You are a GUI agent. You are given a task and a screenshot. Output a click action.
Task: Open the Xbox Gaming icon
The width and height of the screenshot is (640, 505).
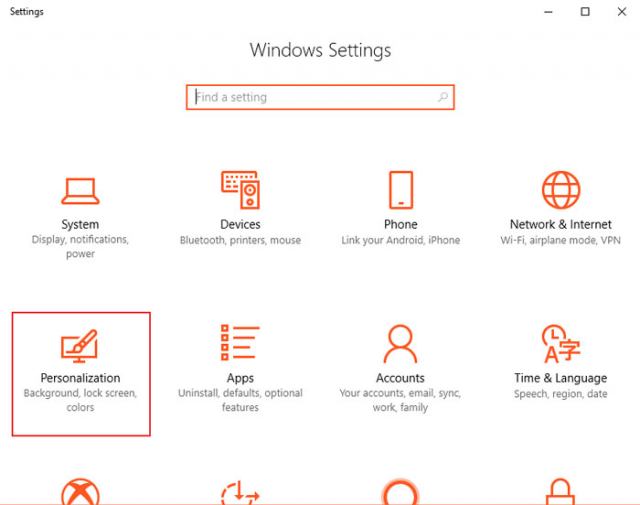pyautogui.click(x=80, y=491)
